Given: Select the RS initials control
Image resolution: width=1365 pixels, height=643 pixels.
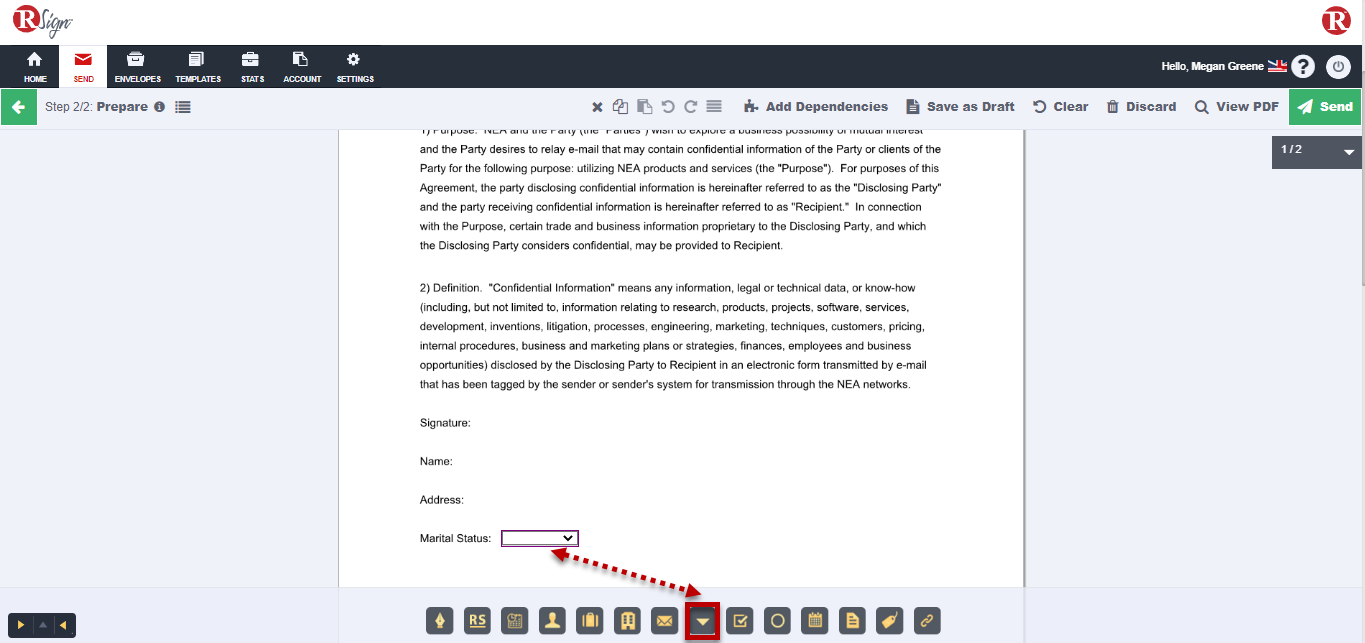Looking at the screenshot, I should click(477, 621).
